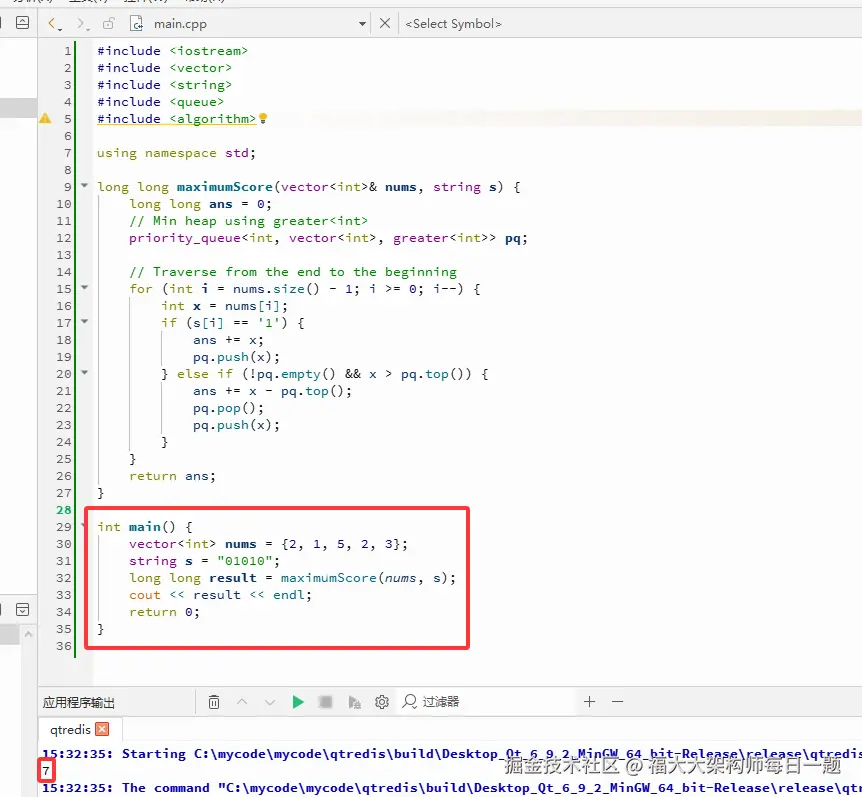862x797 pixels.
Task: Click the 'using namespace std;' line
Action: click(176, 153)
